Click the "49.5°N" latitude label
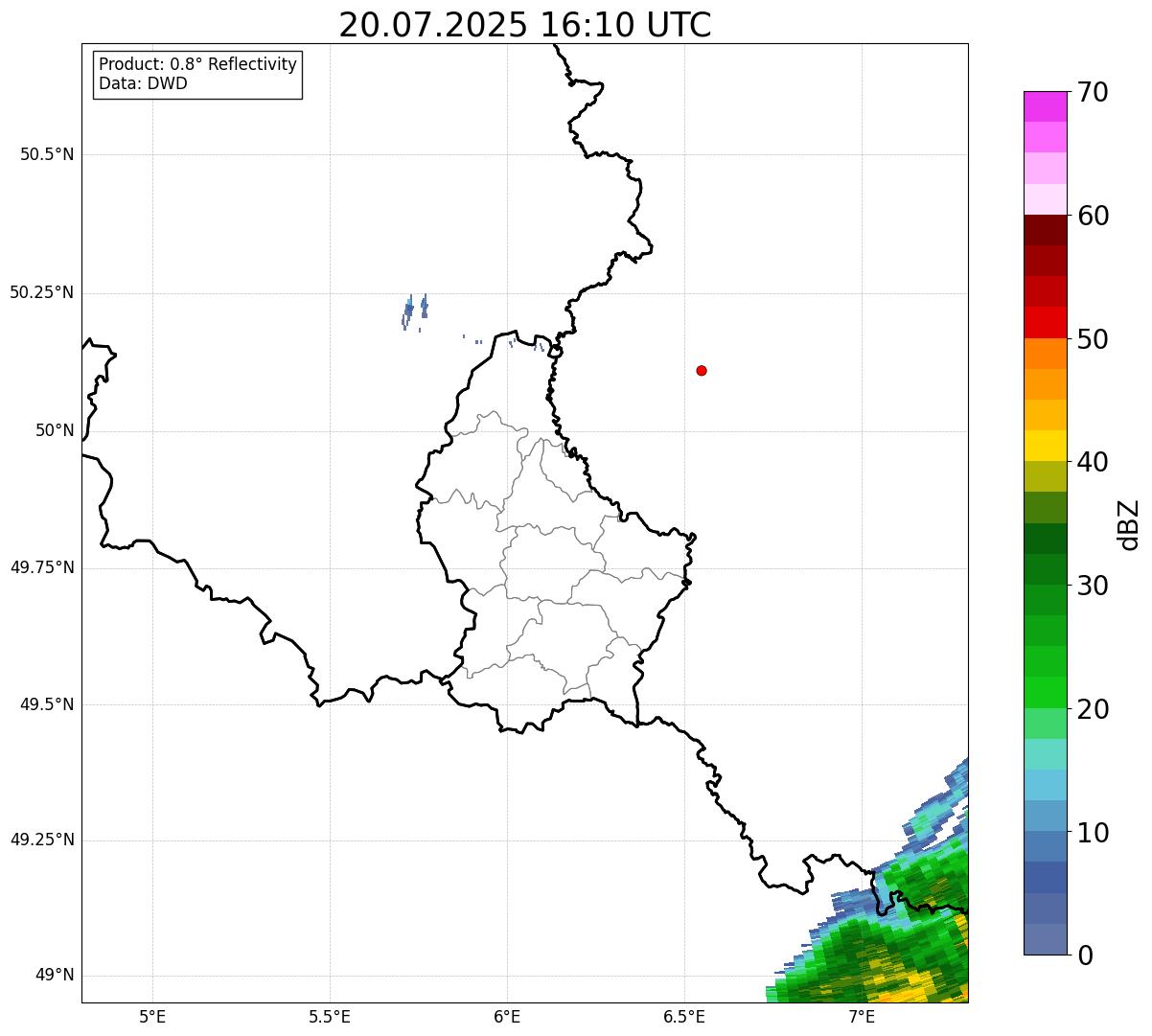 coord(47,704)
